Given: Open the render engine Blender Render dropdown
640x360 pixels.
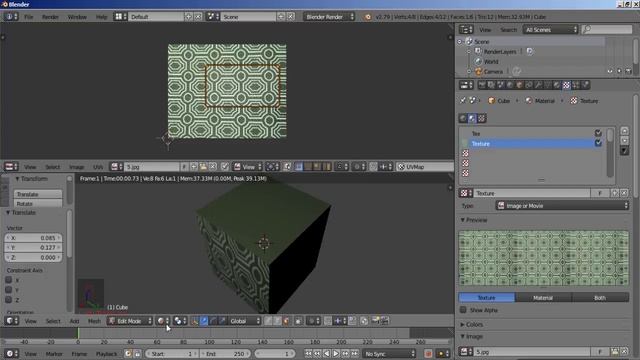Looking at the screenshot, I should click(329, 17).
